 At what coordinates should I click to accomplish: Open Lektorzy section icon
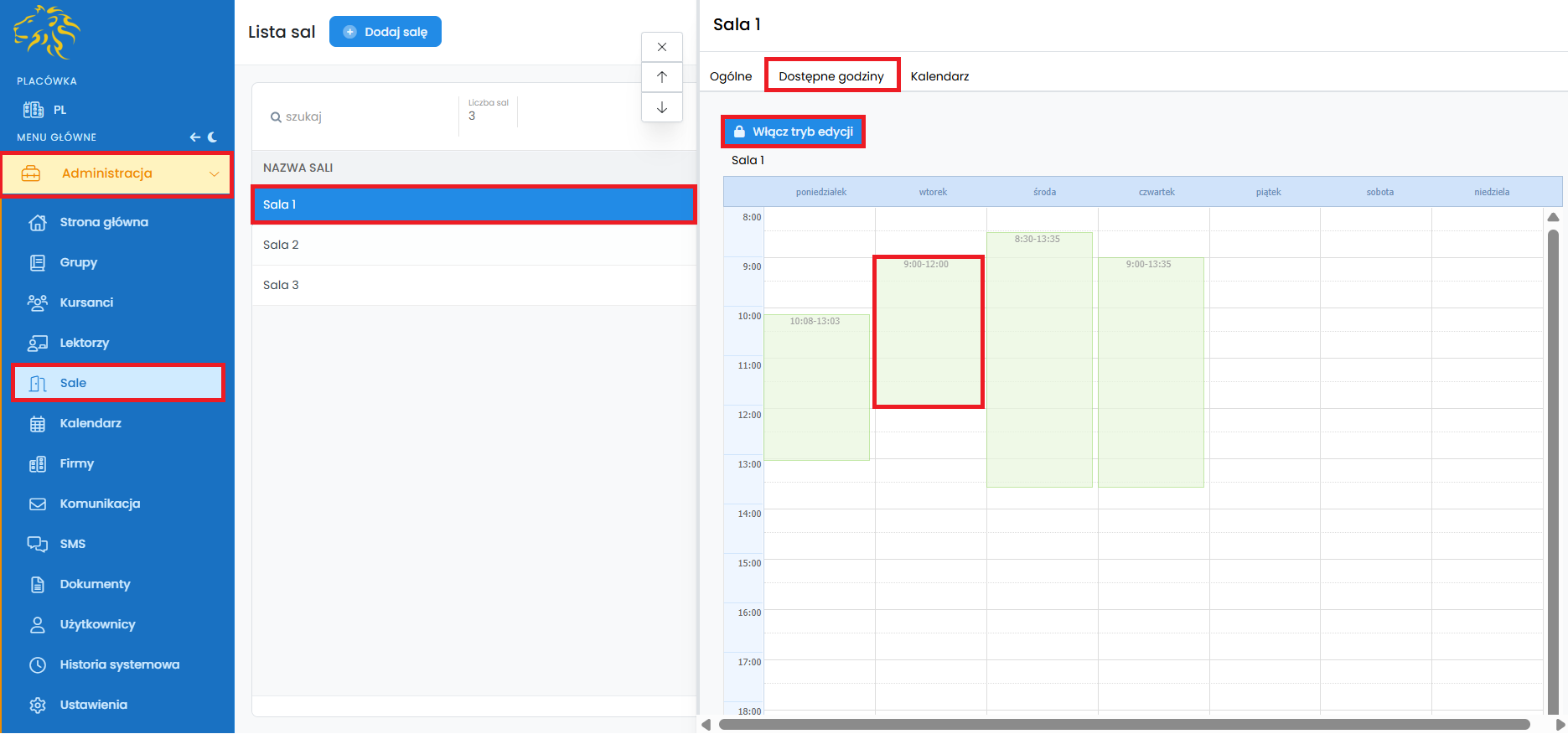(x=38, y=343)
